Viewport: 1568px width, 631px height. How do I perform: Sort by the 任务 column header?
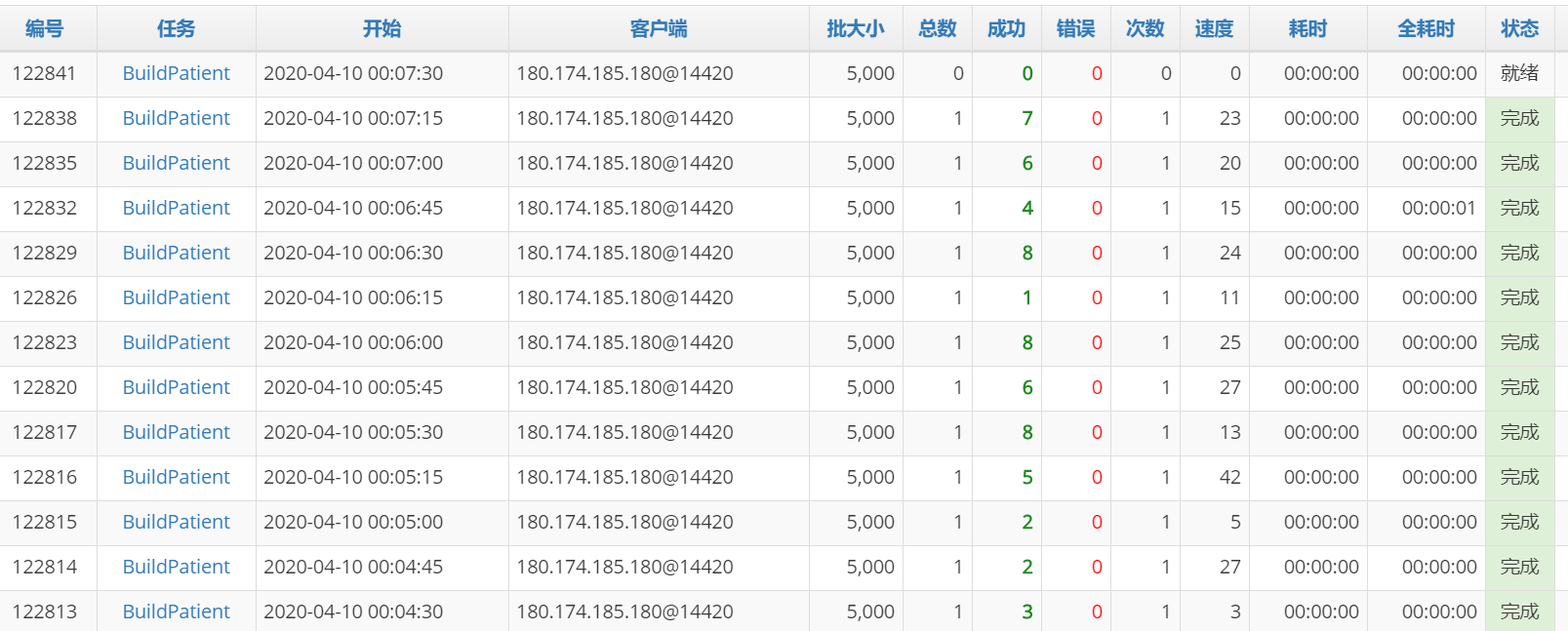pyautogui.click(x=177, y=29)
